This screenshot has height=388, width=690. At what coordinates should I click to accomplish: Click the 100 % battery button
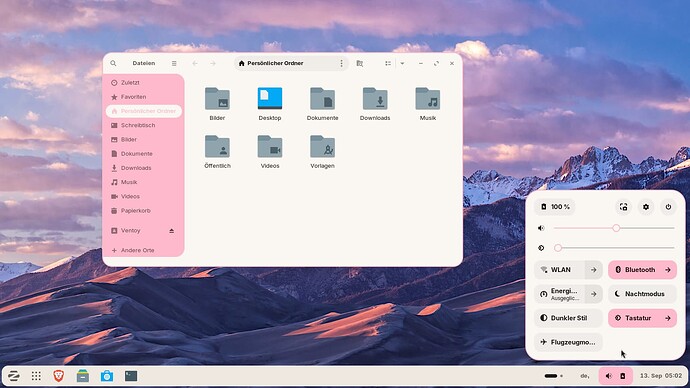[555, 207]
